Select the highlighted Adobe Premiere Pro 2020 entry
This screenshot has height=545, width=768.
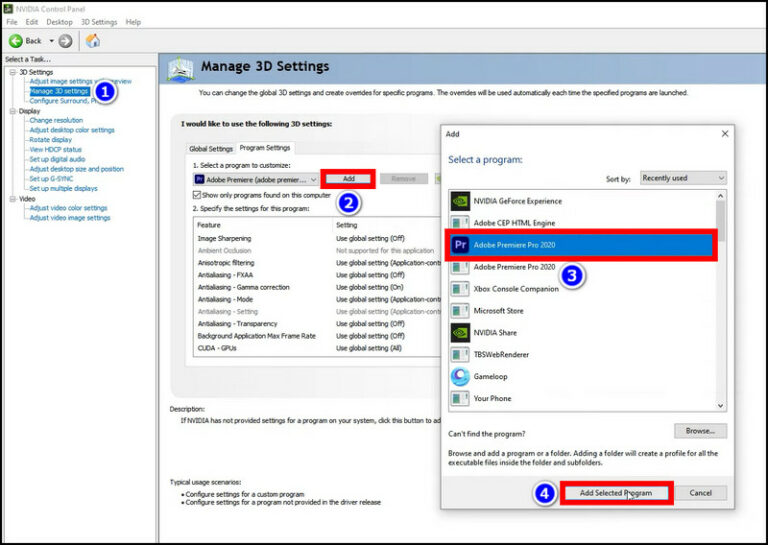point(580,245)
